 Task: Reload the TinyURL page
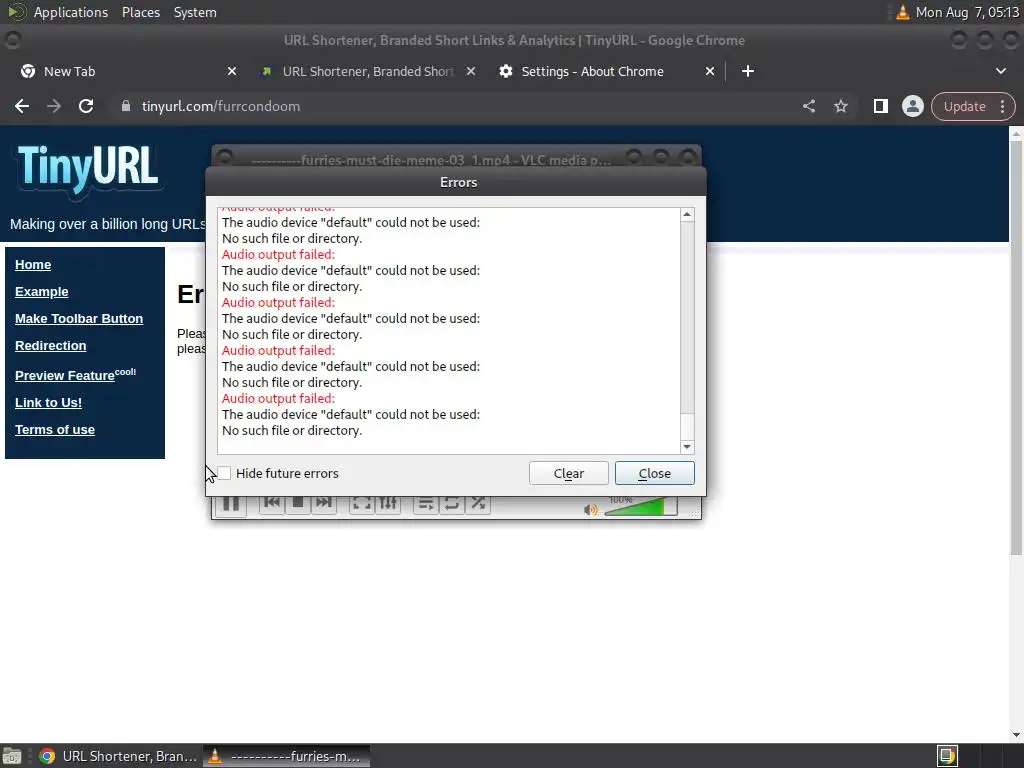tap(86, 106)
